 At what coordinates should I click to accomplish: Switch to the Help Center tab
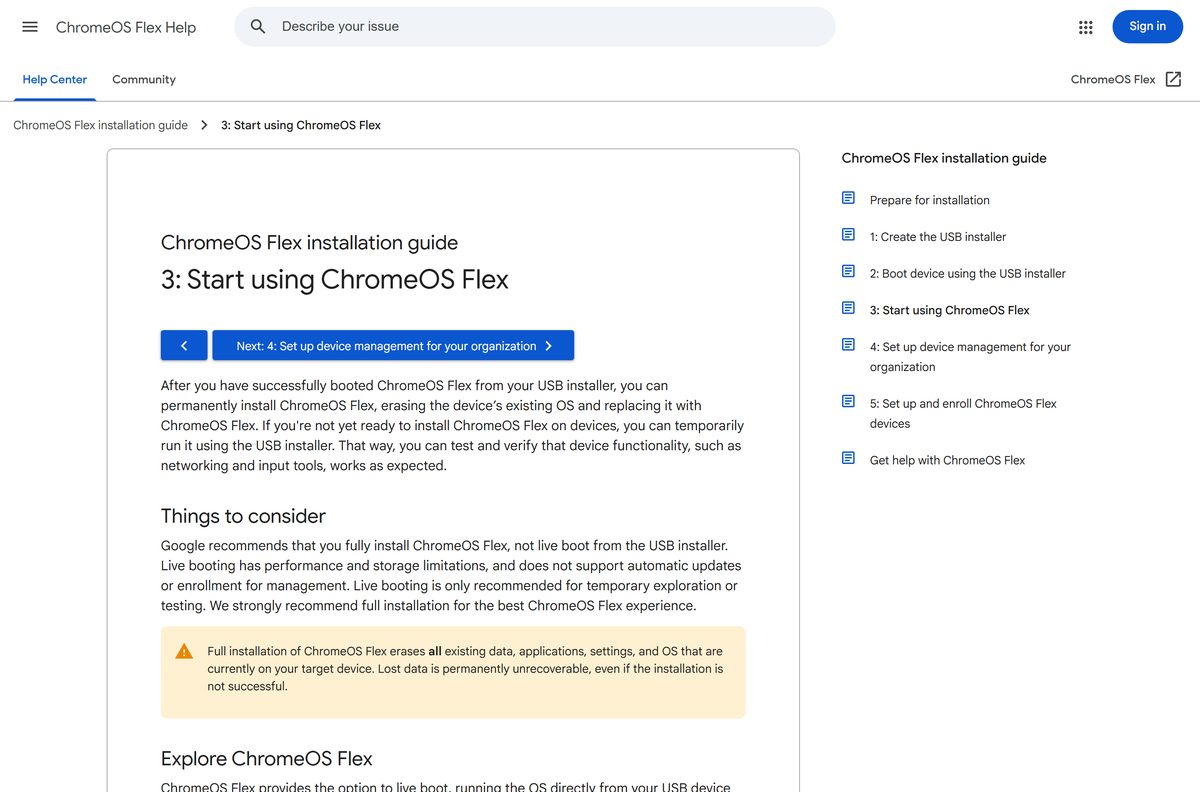pyautogui.click(x=55, y=79)
